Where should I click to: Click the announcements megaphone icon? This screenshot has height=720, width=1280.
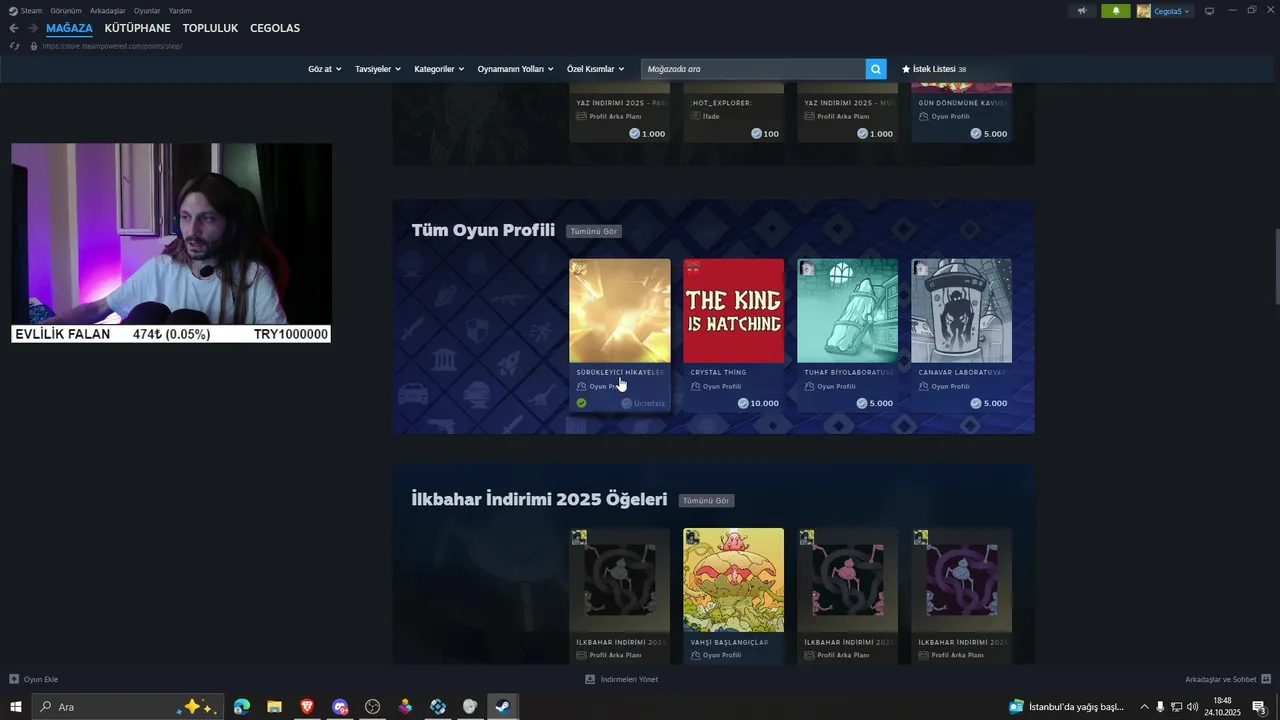point(1081,11)
